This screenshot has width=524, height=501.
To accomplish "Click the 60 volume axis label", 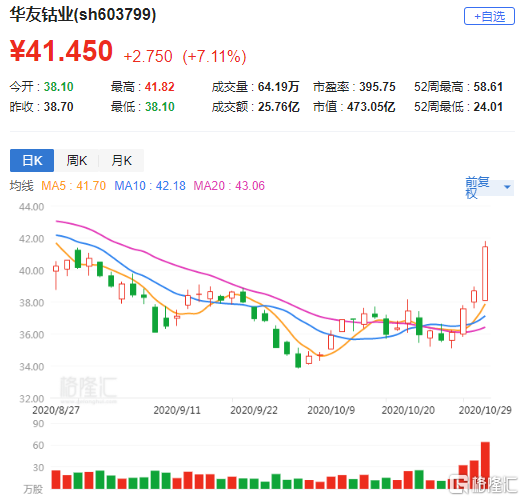I will [x=38, y=445].
